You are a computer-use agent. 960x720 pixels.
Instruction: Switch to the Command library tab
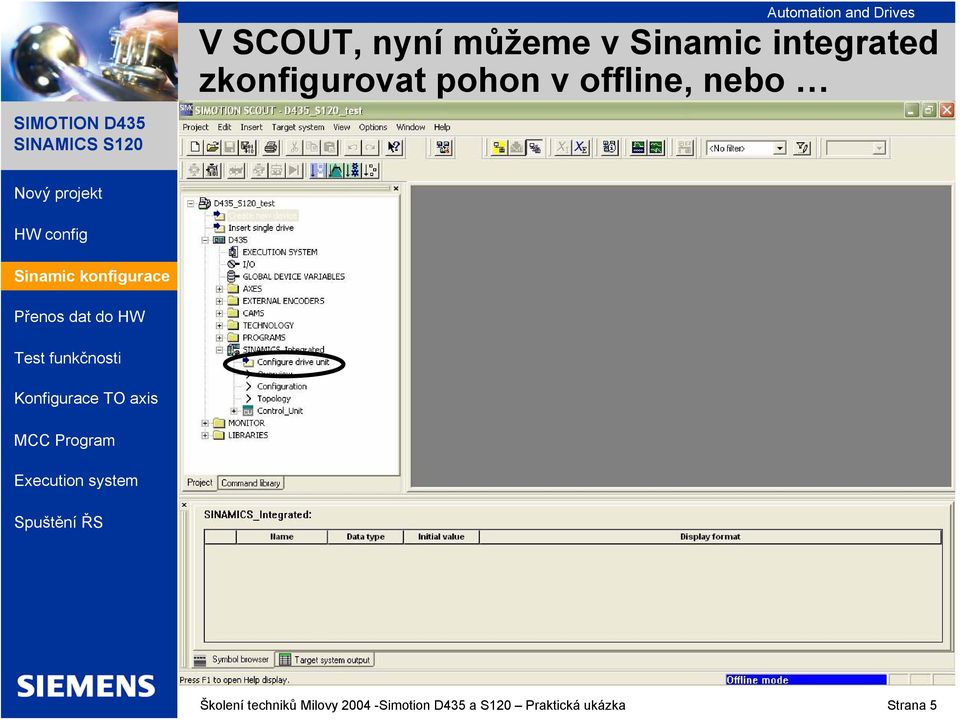[x=250, y=483]
